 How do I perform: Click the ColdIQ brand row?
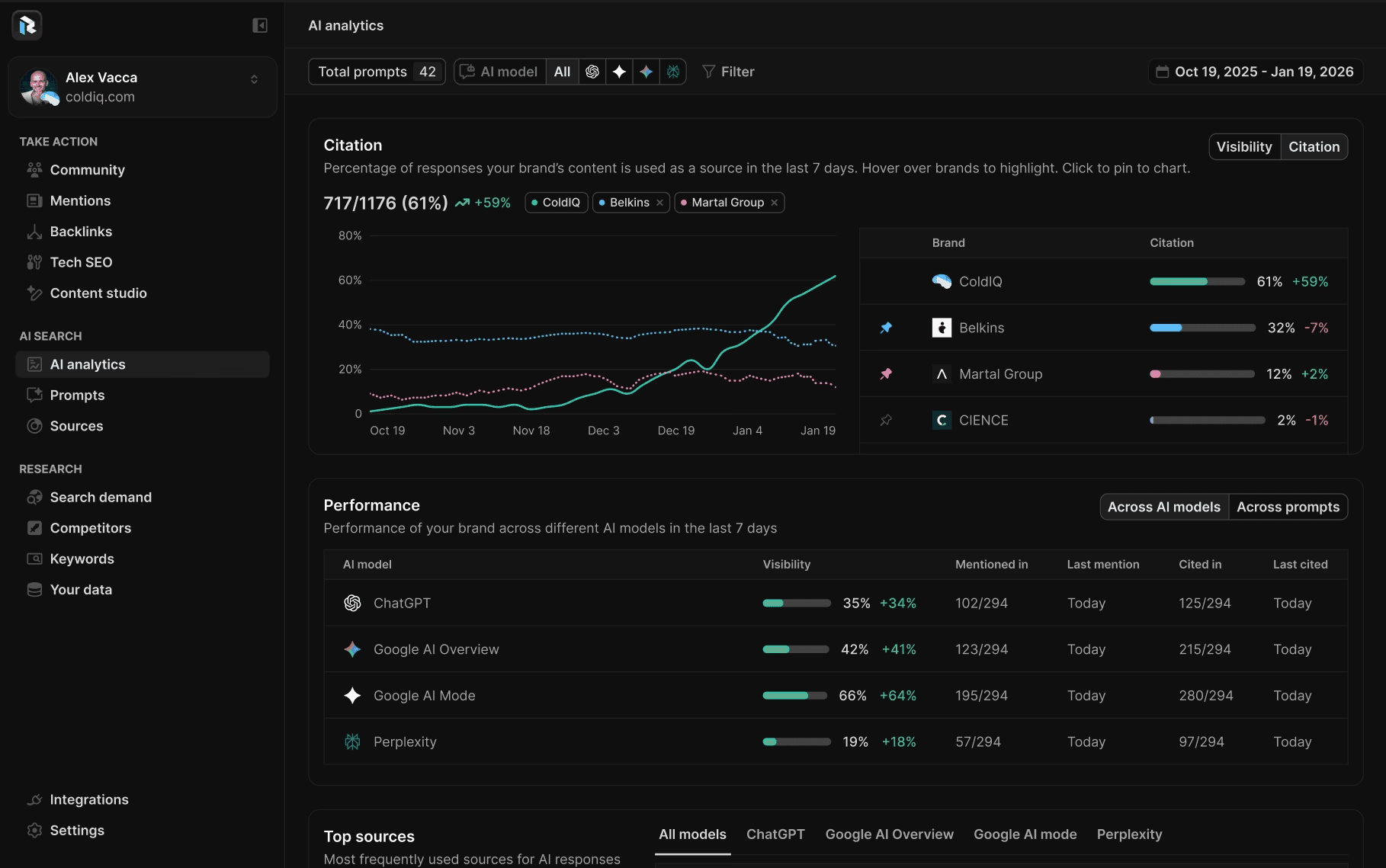tap(1104, 282)
